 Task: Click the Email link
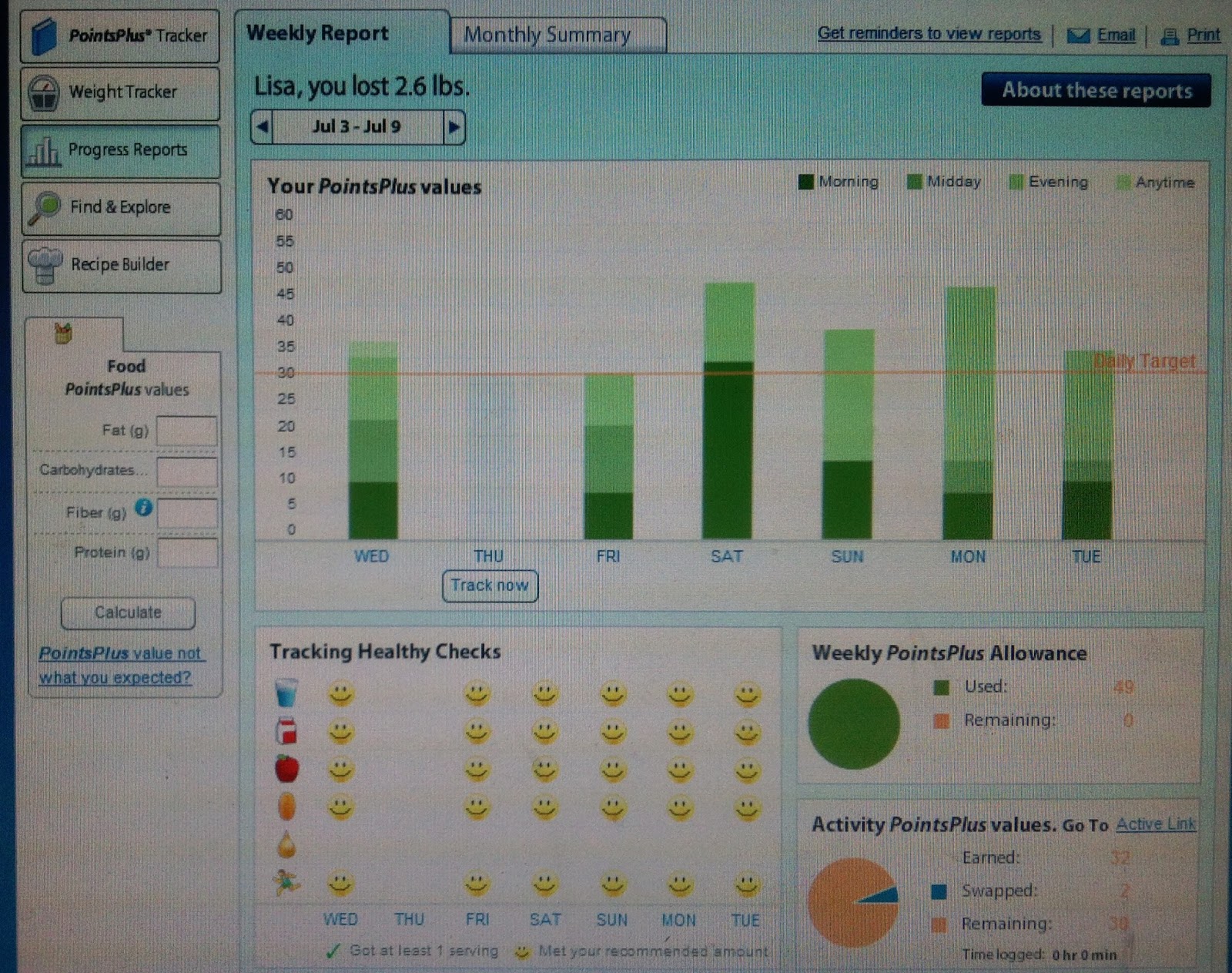point(1116,35)
